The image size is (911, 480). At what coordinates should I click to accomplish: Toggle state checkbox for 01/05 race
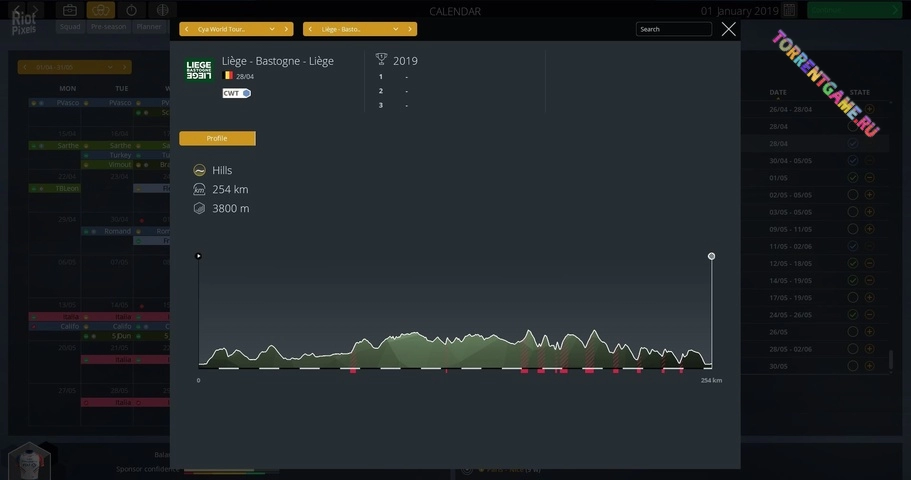pos(852,178)
